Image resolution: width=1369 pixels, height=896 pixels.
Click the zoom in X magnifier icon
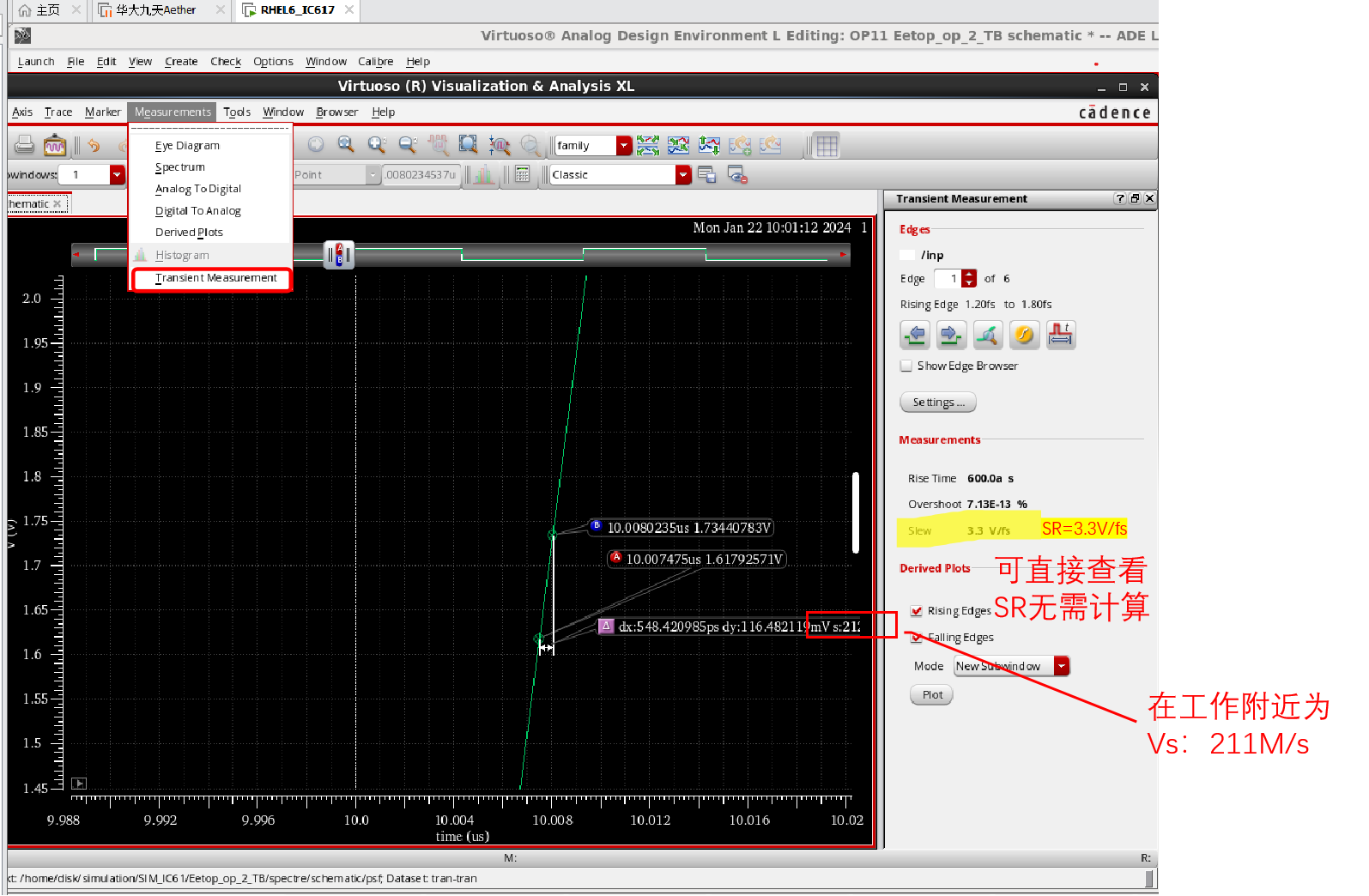(377, 145)
